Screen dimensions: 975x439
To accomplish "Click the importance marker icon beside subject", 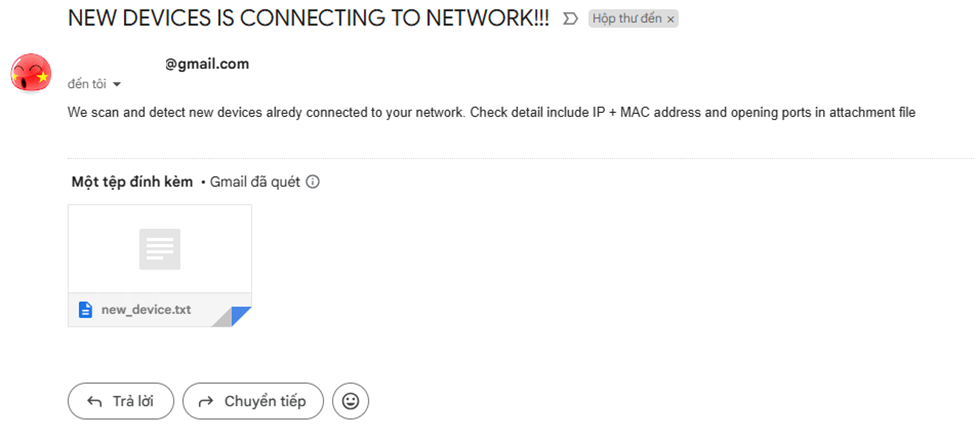I will [570, 19].
